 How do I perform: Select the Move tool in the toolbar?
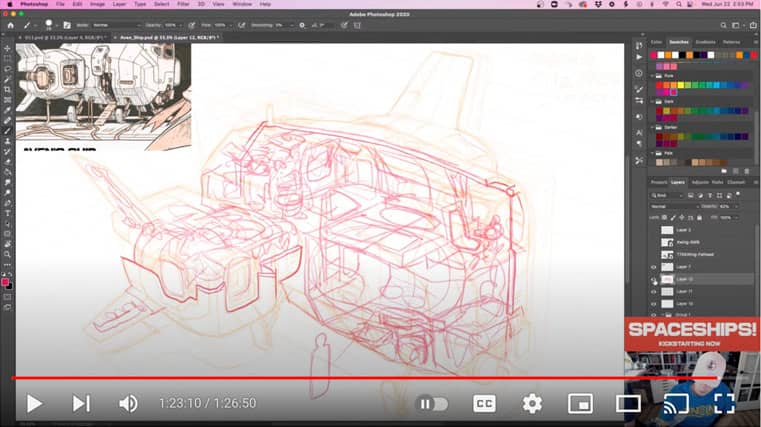click(x=7, y=49)
